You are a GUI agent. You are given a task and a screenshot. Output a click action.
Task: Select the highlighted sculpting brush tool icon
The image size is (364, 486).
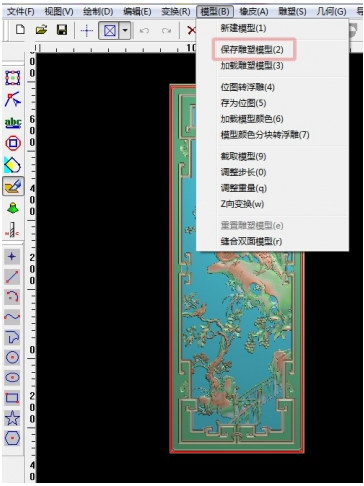coord(13,186)
